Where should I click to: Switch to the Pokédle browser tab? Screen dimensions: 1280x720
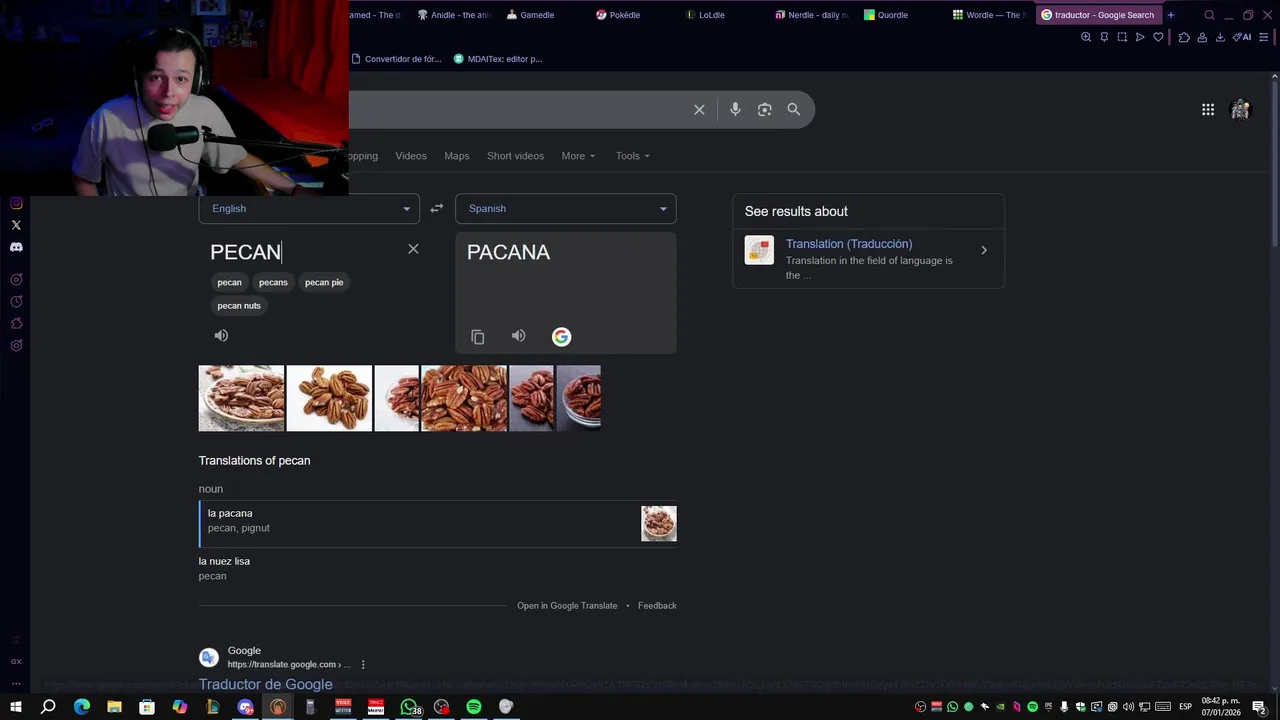coord(624,15)
